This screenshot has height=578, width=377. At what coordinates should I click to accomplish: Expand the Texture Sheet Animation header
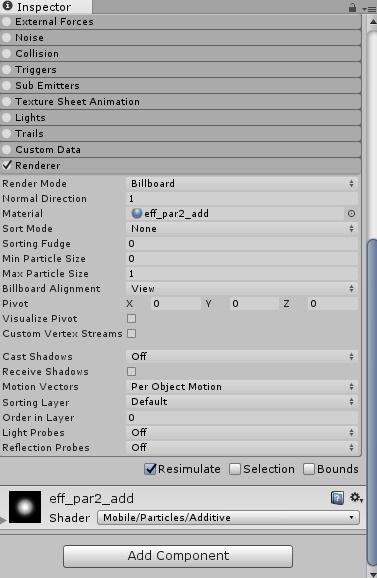click(180, 102)
